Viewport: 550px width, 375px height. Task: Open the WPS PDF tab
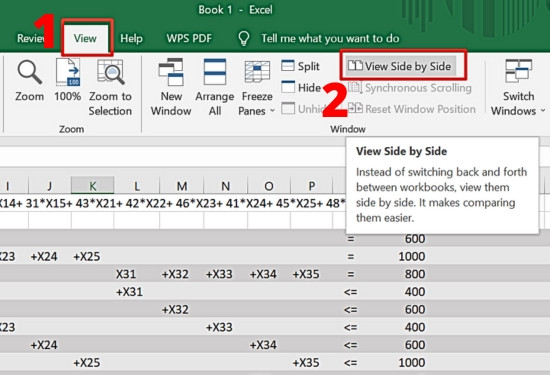[189, 38]
